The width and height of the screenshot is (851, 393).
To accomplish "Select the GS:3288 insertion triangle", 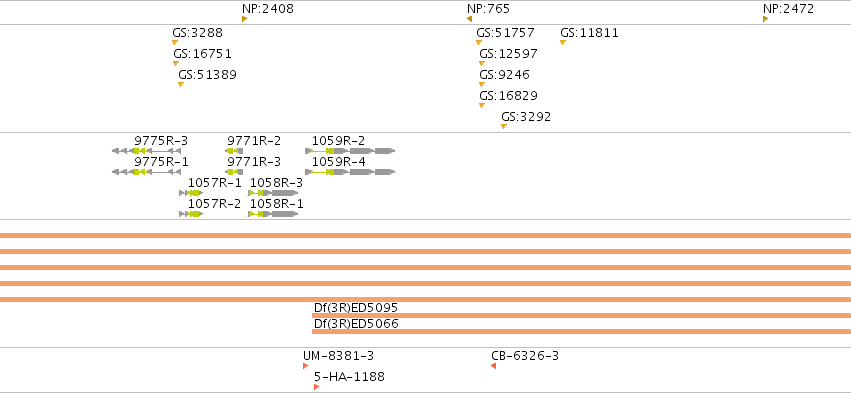I will click(x=175, y=42).
